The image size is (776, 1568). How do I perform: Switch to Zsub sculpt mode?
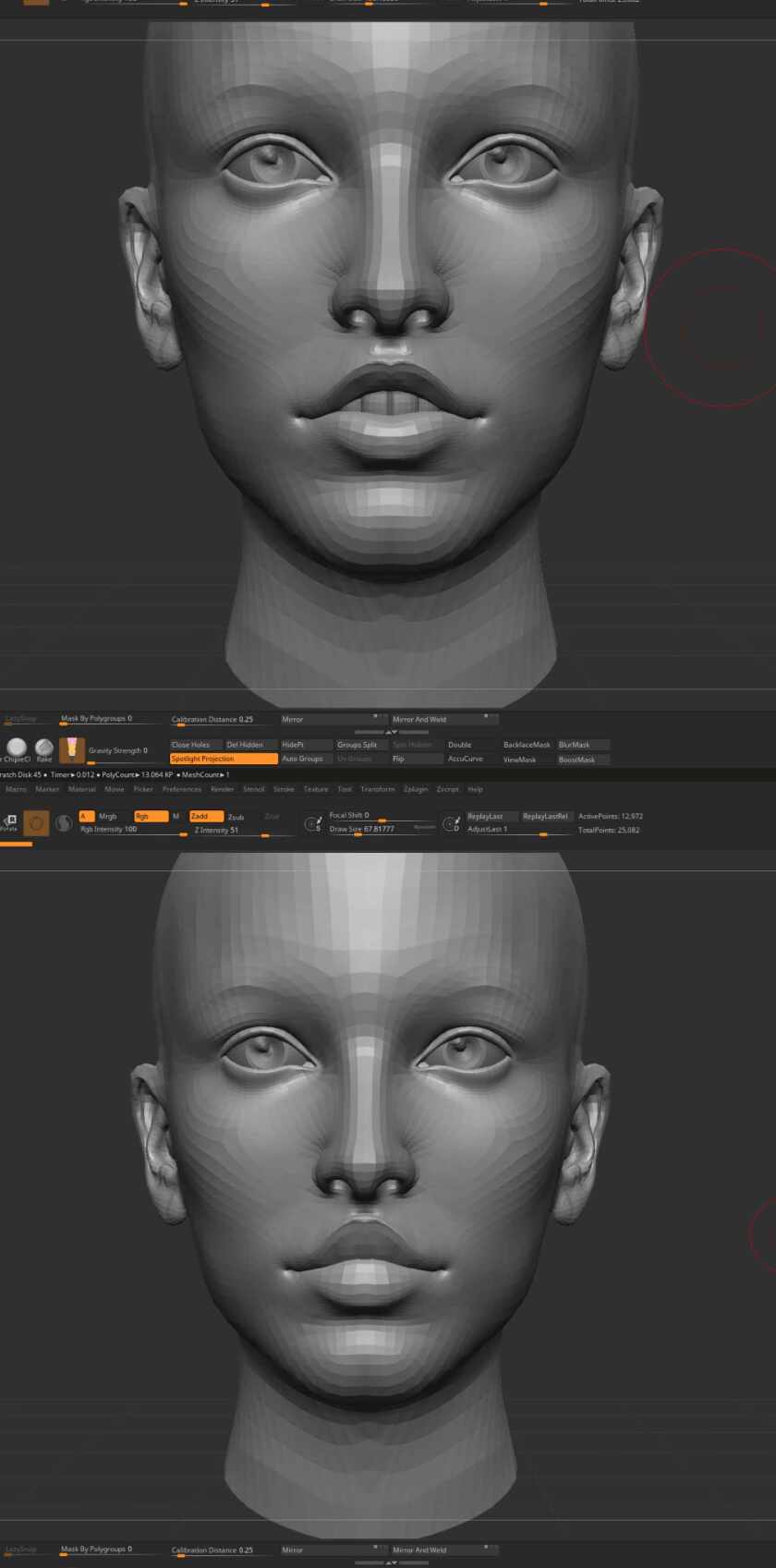coord(236,817)
